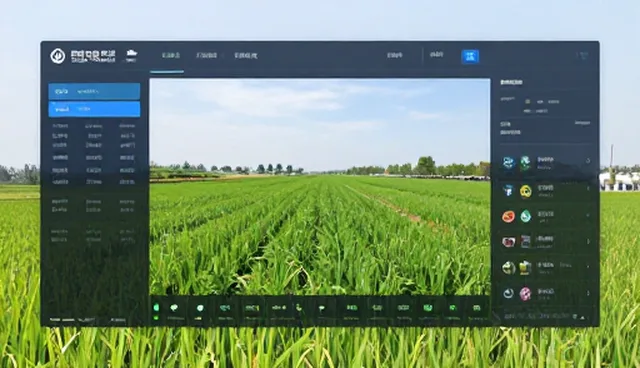The height and width of the screenshot is (368, 640).
Task: Click the rightmost icon in bottom toolbar
Action: [x=476, y=308]
